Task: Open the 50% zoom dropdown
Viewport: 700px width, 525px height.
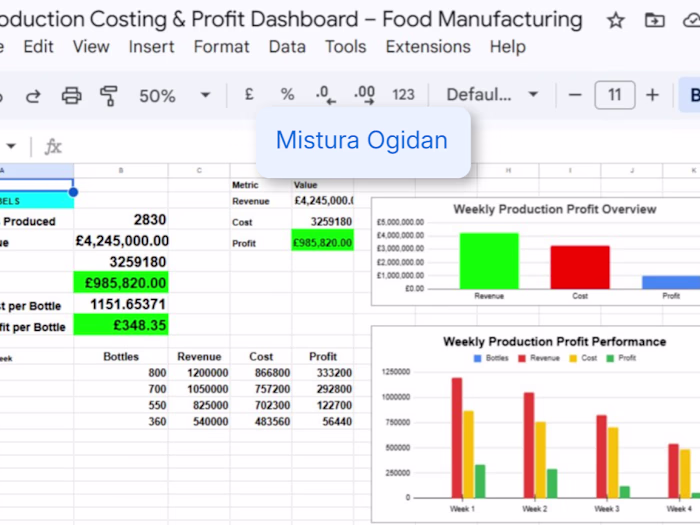Action: [174, 95]
